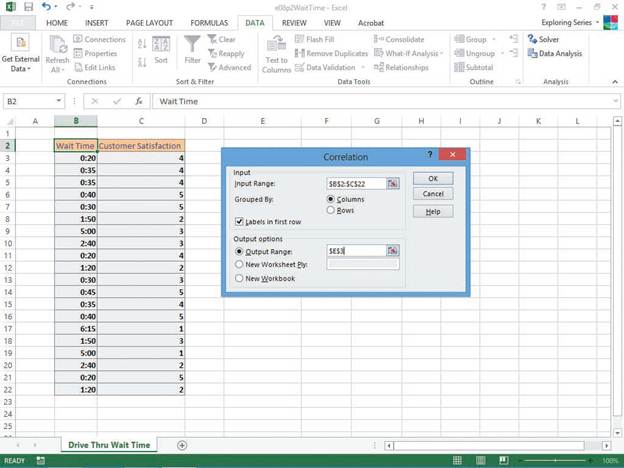
Task: Click the Text to Columns icon
Action: pos(276,46)
